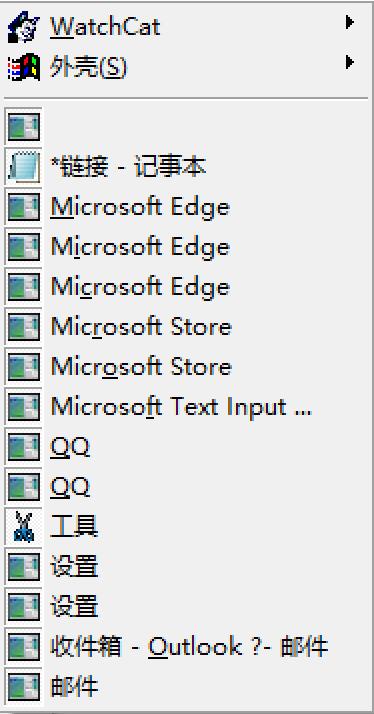Switch to the *链接 - 记事本 window

point(187,167)
